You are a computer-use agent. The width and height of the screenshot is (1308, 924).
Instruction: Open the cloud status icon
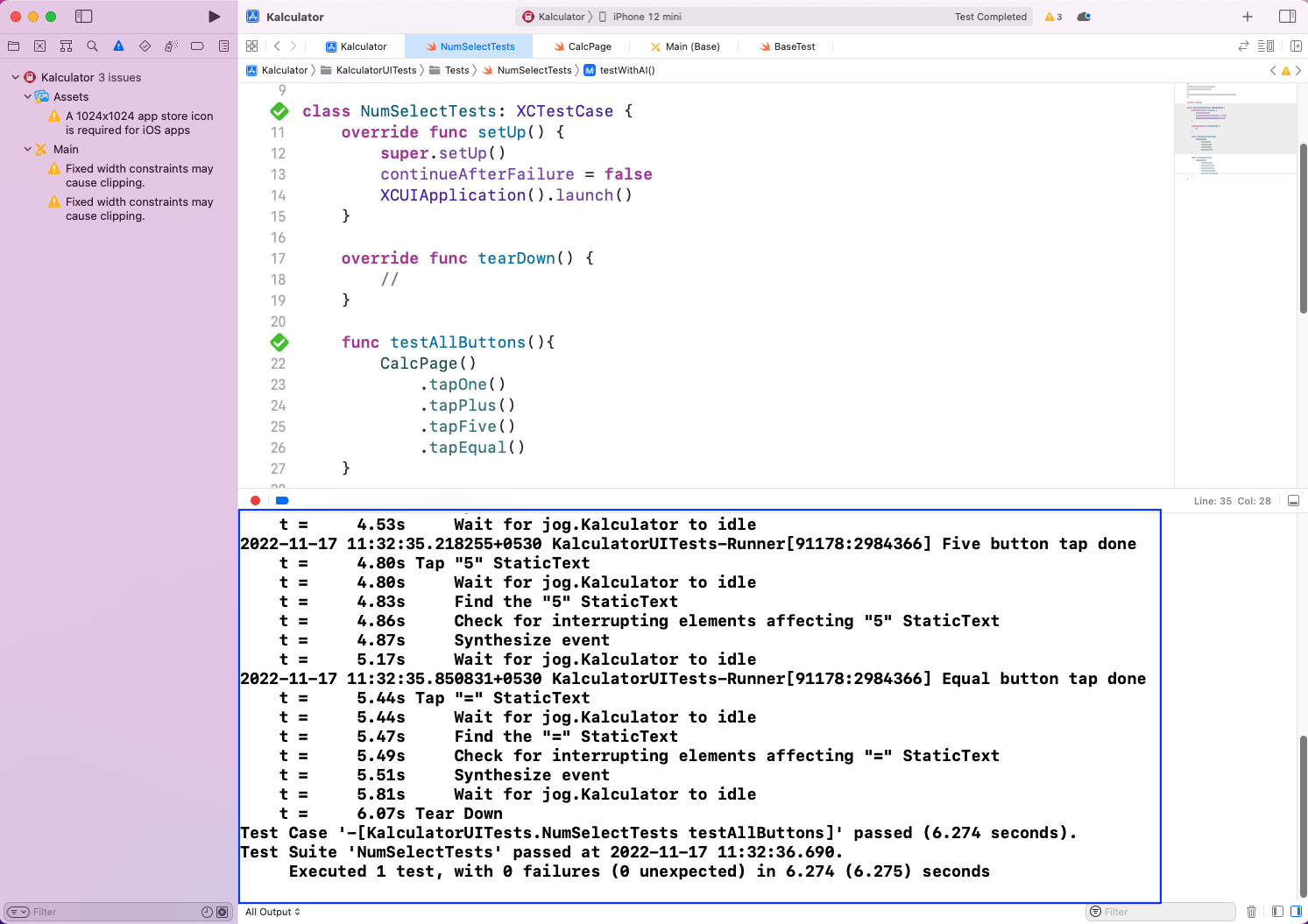point(1084,17)
